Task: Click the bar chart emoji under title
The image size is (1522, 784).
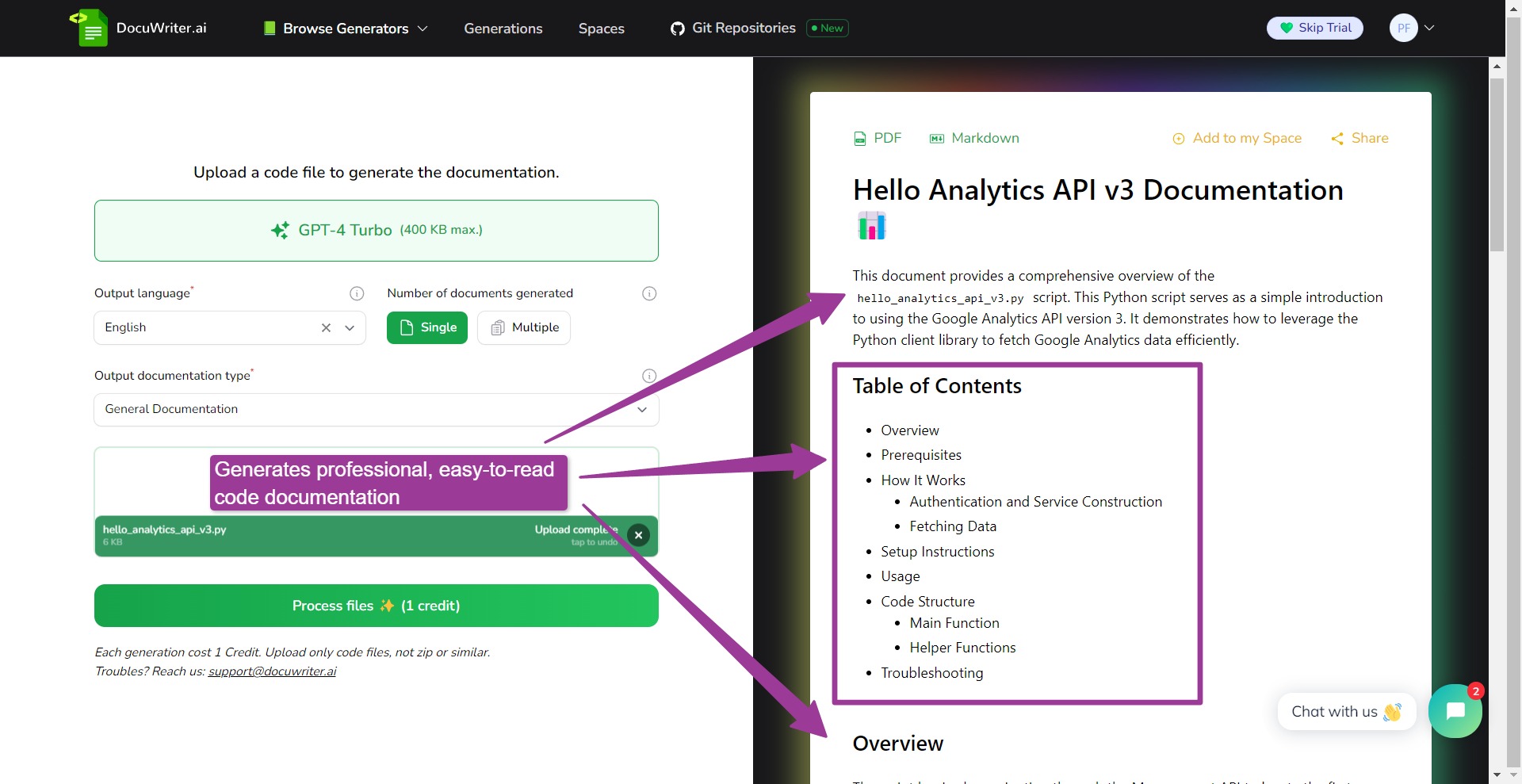Action: click(871, 226)
